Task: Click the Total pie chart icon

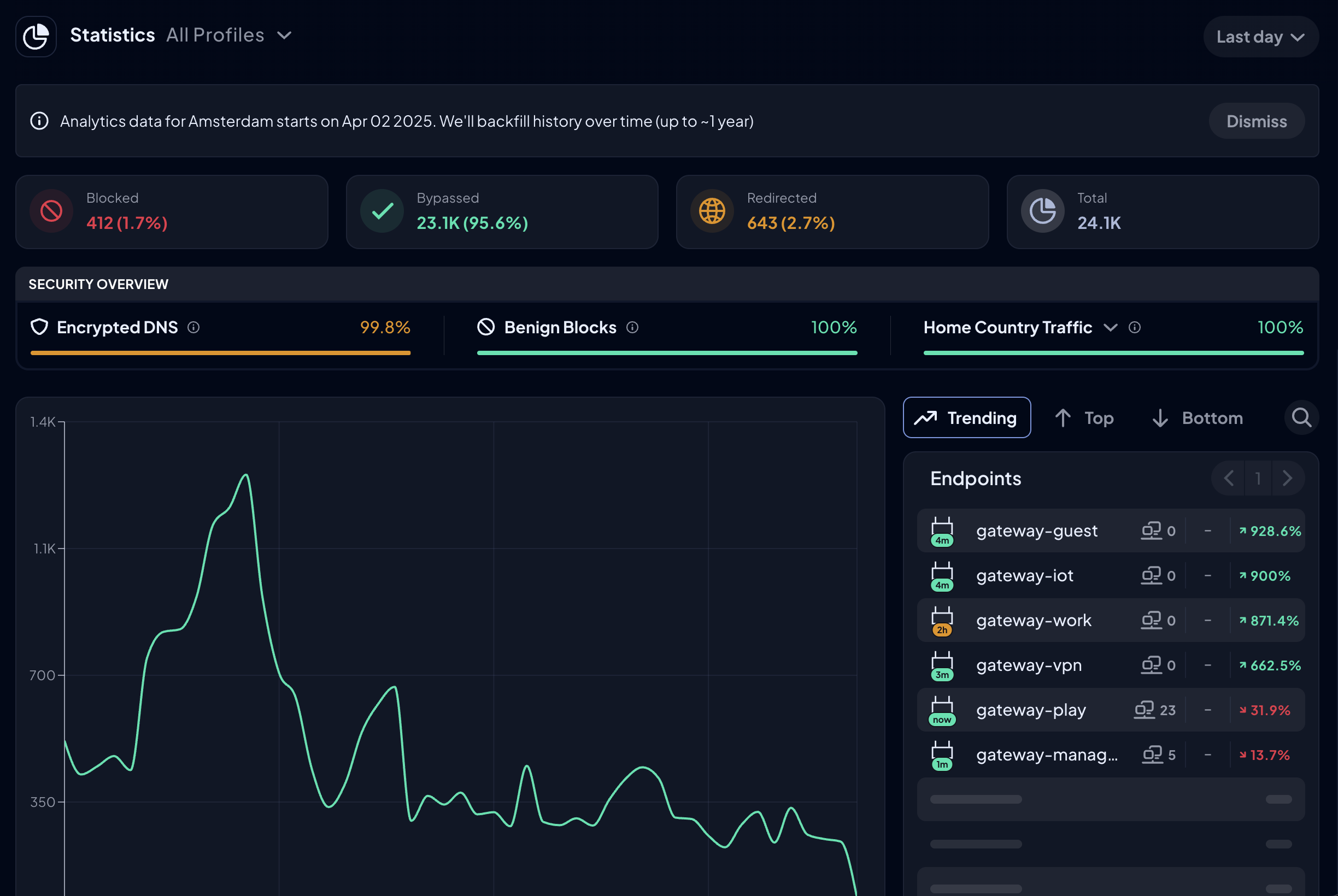Action: (1042, 211)
